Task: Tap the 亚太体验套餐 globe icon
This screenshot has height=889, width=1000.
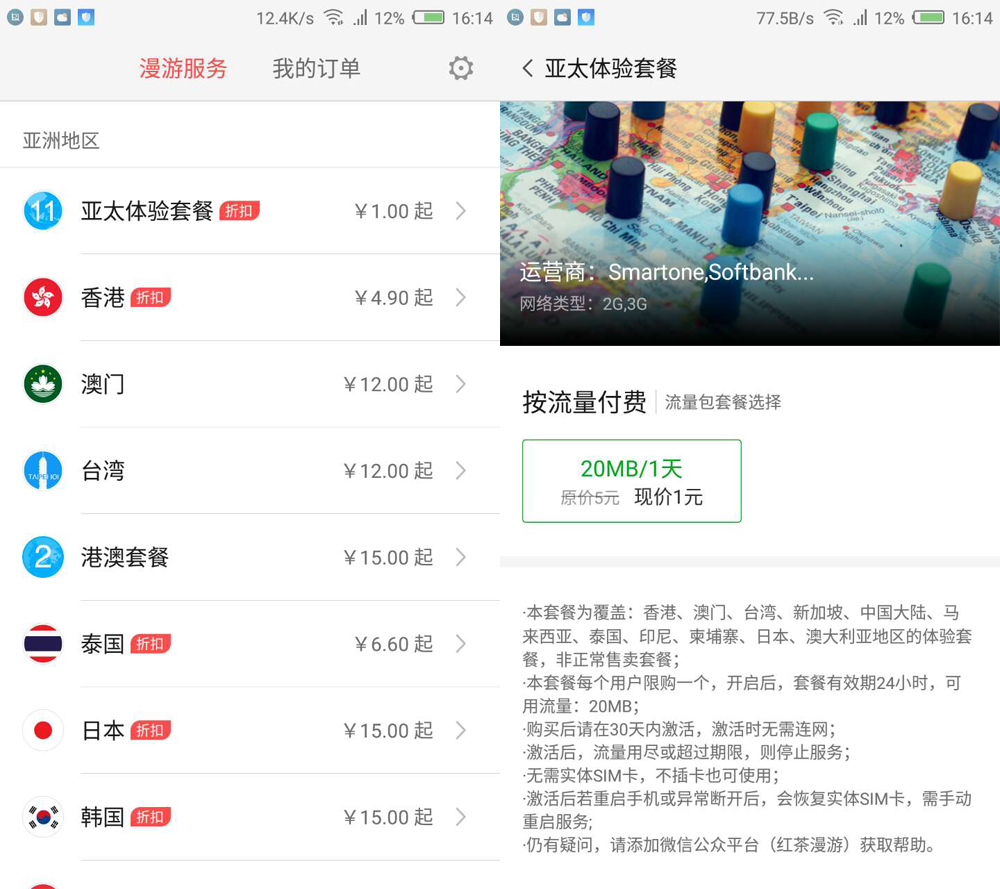Action: [x=43, y=210]
